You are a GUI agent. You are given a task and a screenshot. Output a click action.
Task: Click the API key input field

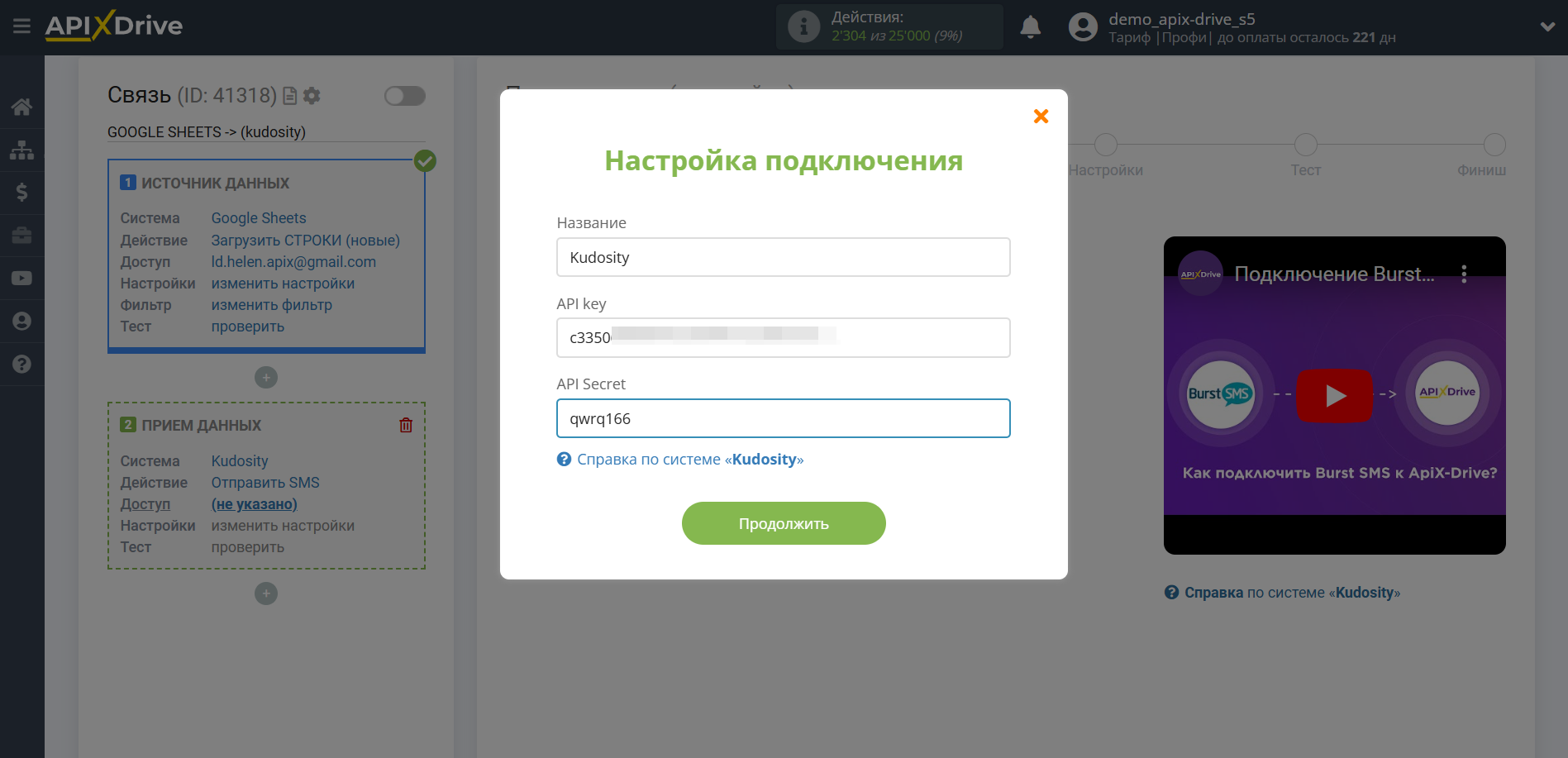point(784,337)
